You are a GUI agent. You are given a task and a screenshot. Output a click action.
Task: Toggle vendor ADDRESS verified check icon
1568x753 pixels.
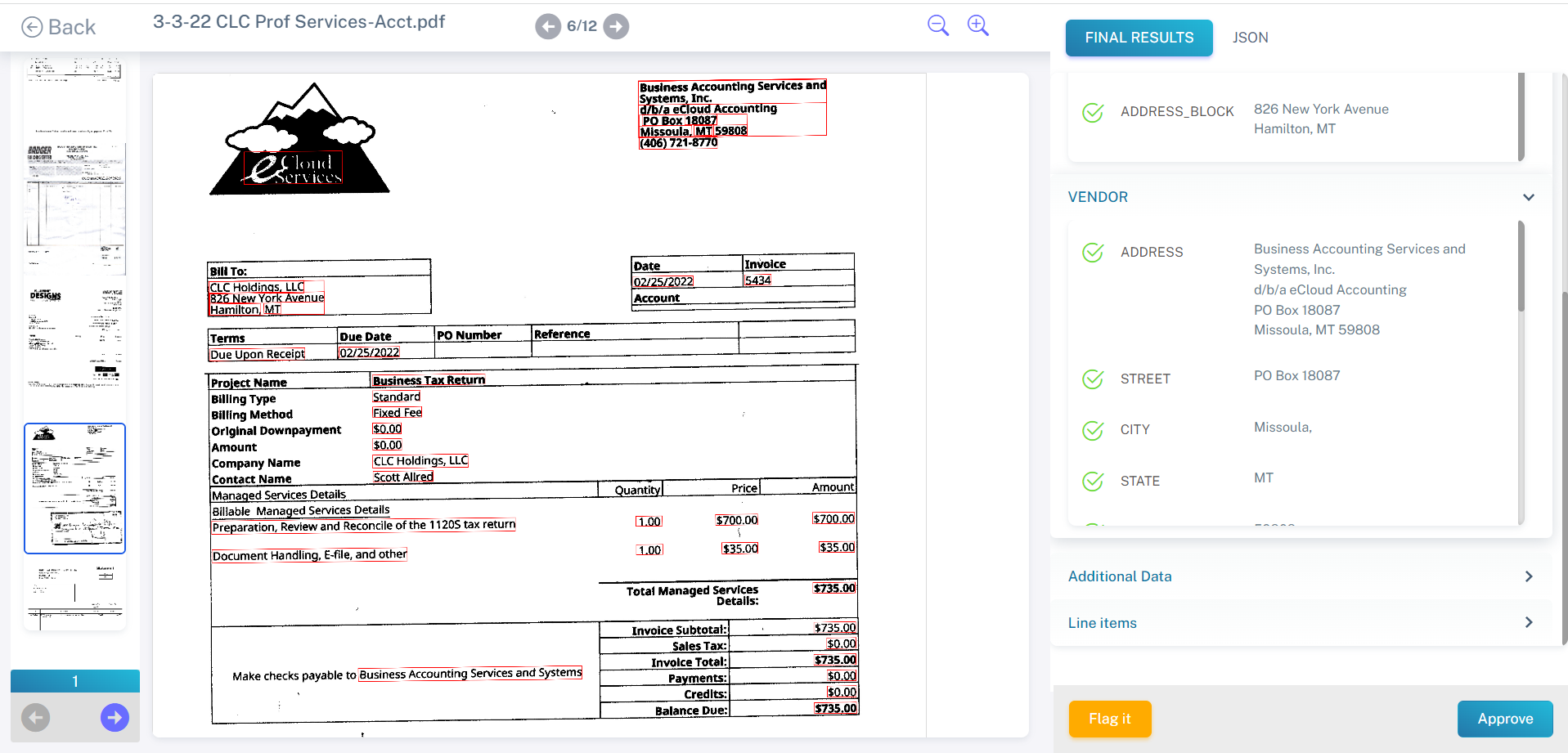click(1093, 253)
